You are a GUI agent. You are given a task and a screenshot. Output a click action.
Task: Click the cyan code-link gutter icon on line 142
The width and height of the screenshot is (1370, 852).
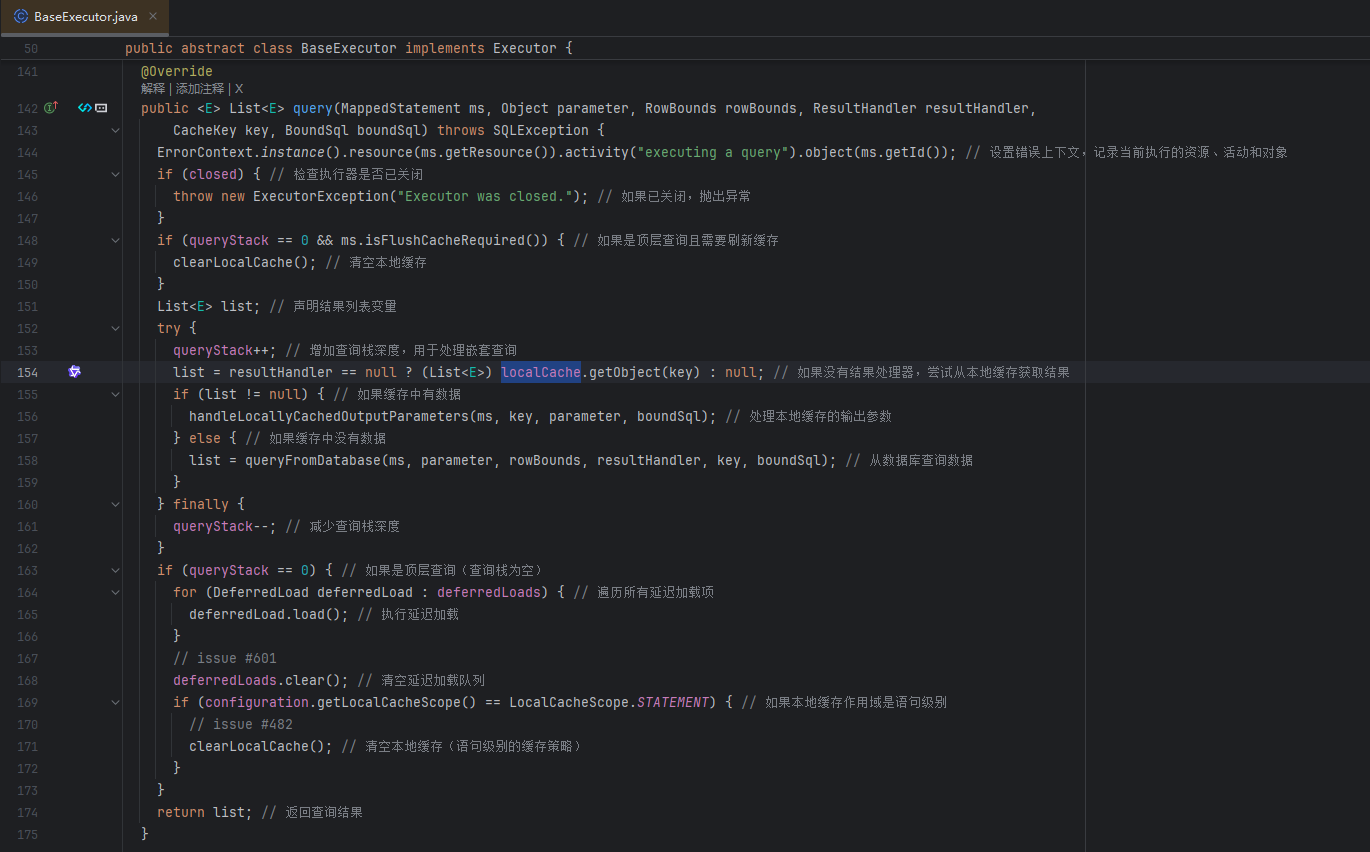[x=85, y=108]
